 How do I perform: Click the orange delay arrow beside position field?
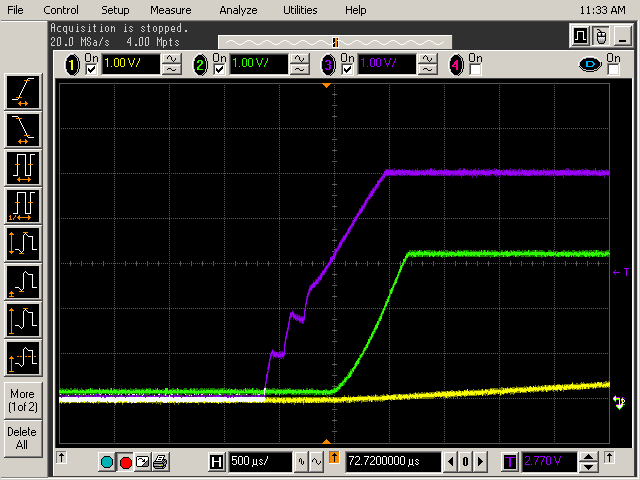pyautogui.click(x=334, y=458)
